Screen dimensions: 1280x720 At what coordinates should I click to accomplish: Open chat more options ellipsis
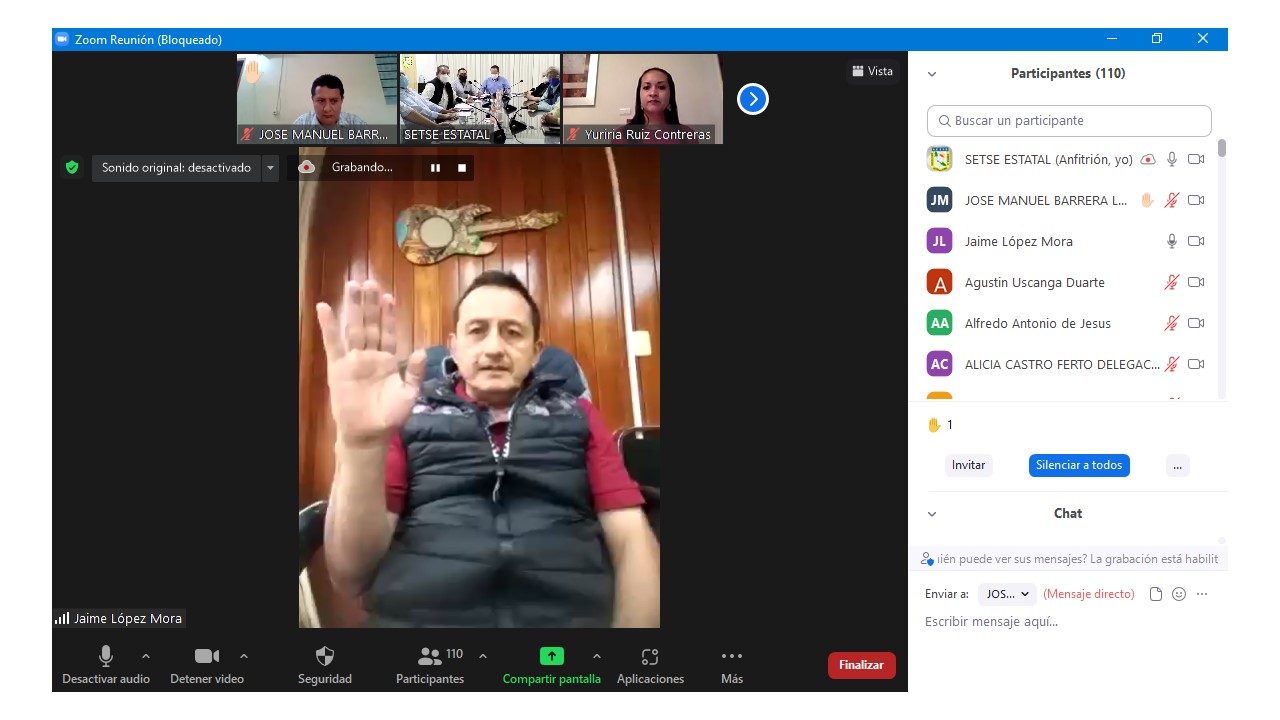(x=1202, y=594)
